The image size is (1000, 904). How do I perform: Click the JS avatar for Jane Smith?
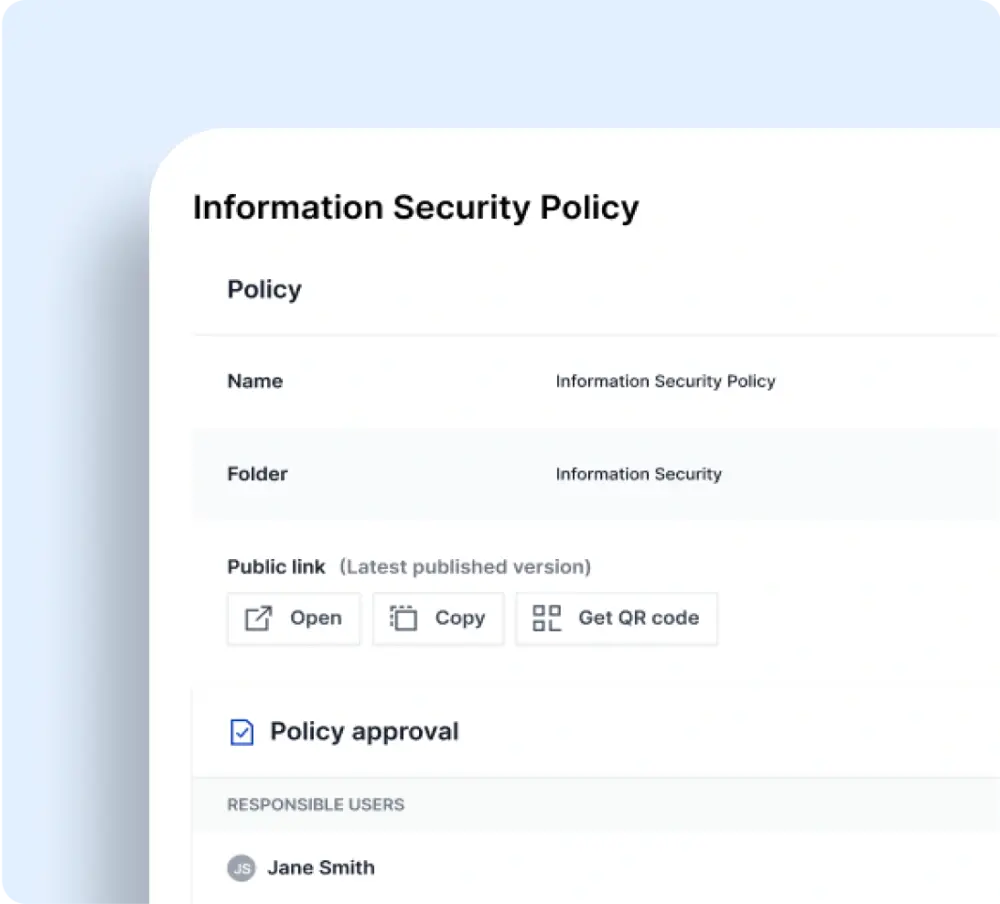(x=241, y=868)
